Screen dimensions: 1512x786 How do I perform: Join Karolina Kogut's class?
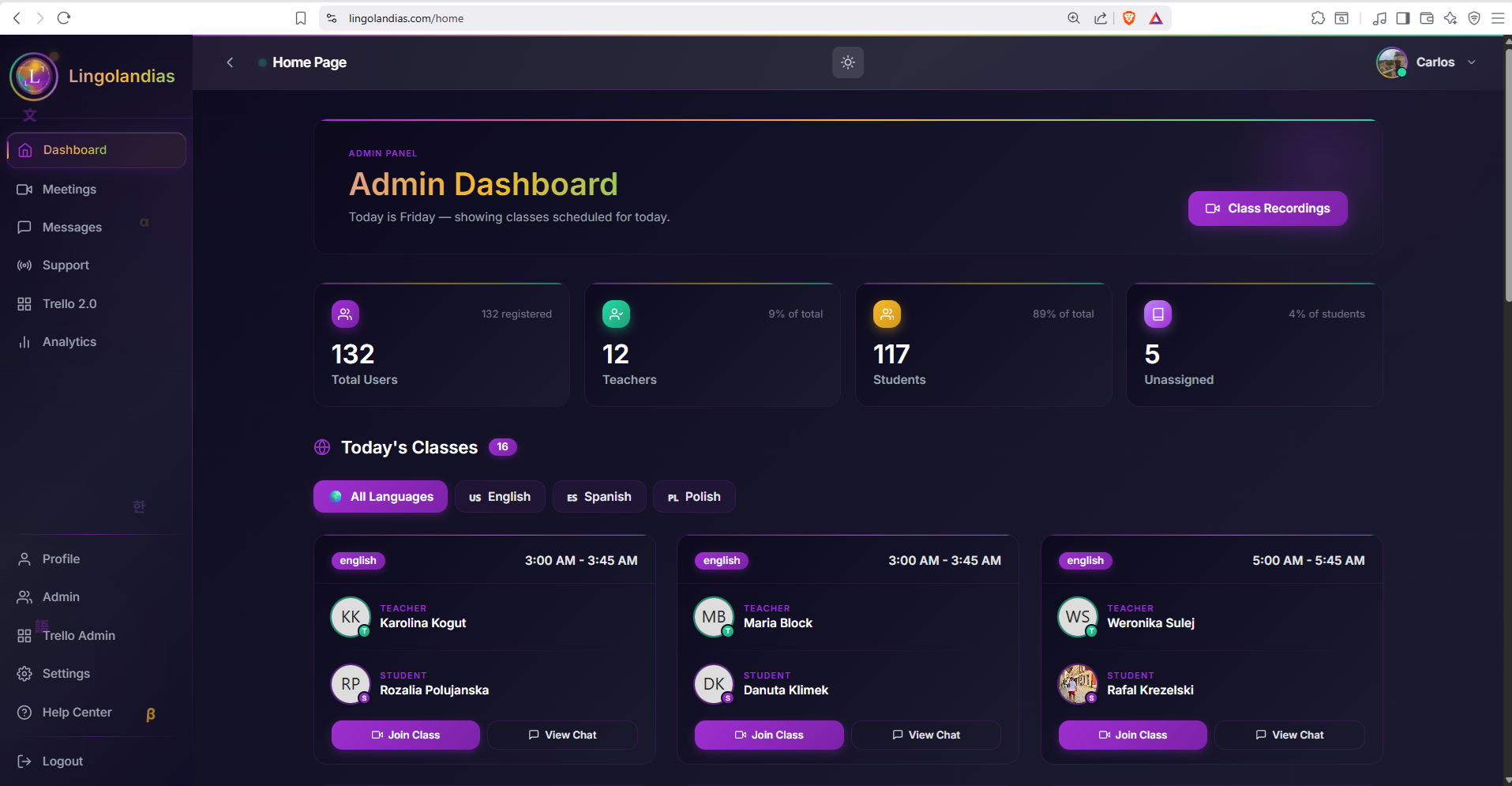coord(406,735)
